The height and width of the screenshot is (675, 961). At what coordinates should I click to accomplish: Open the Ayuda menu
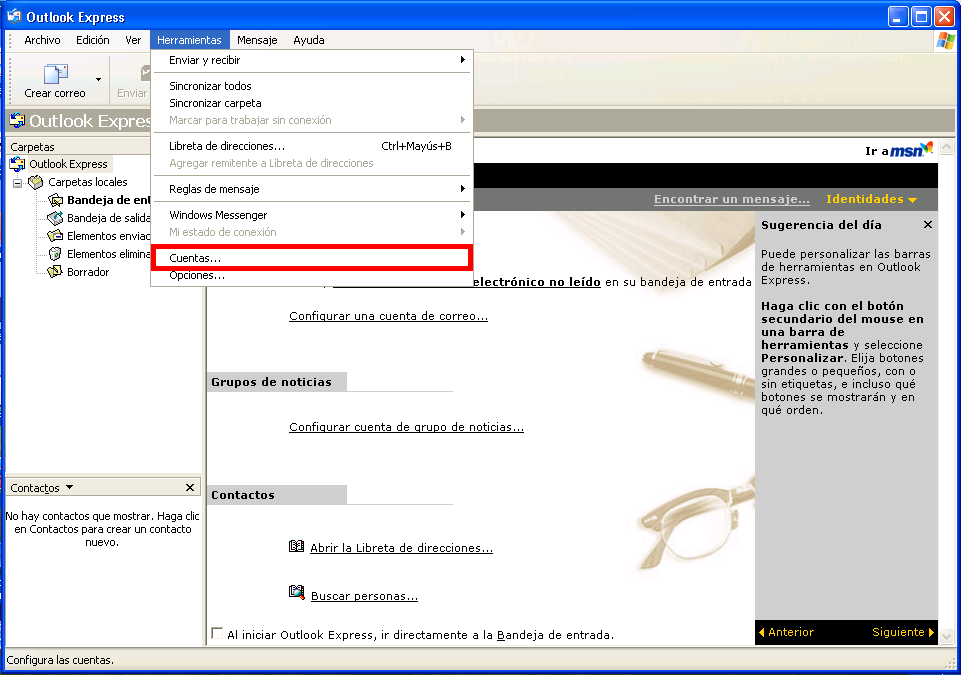point(308,40)
